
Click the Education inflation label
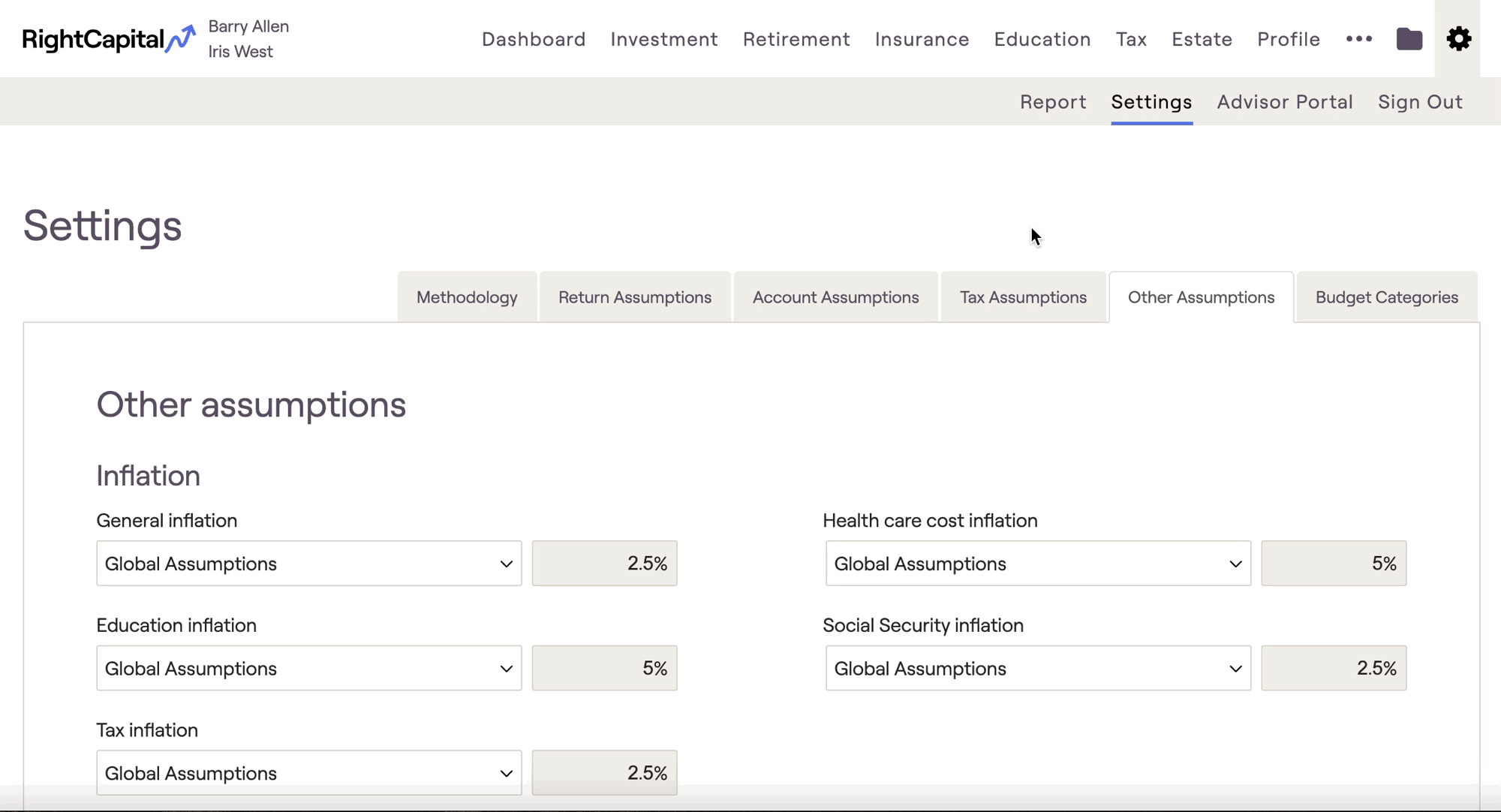[x=176, y=625]
